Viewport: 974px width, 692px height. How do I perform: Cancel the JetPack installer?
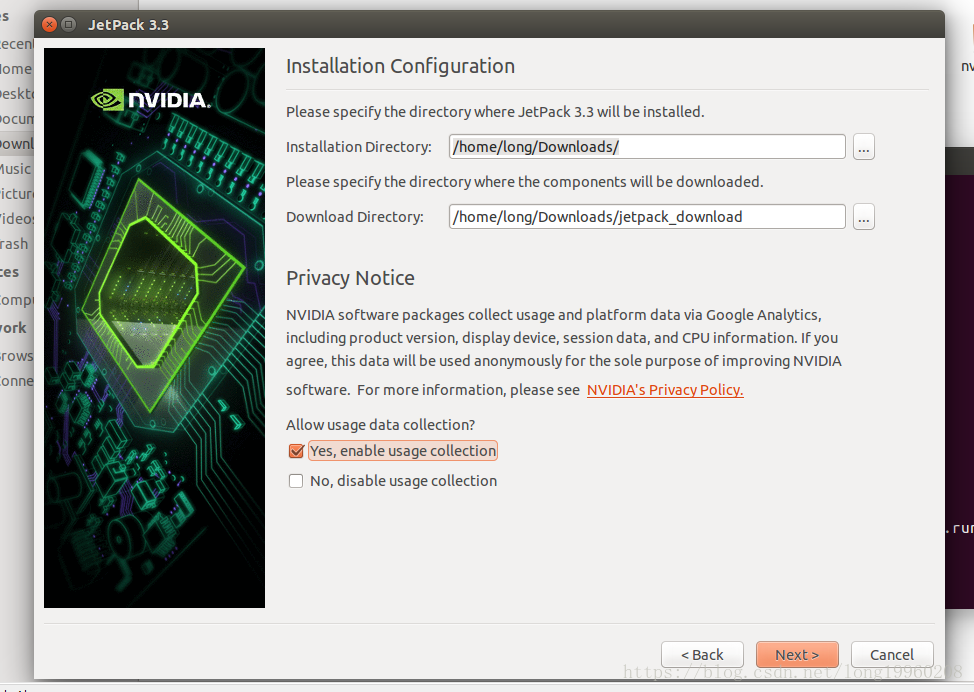(892, 655)
